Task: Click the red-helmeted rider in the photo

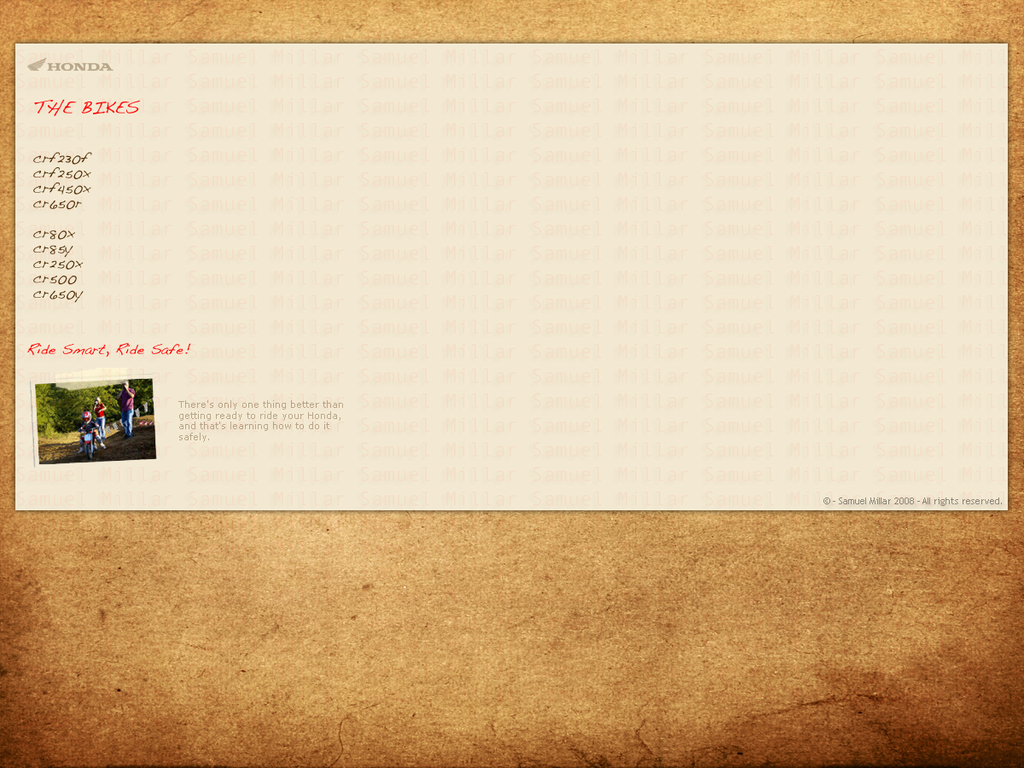Action: [x=87, y=430]
